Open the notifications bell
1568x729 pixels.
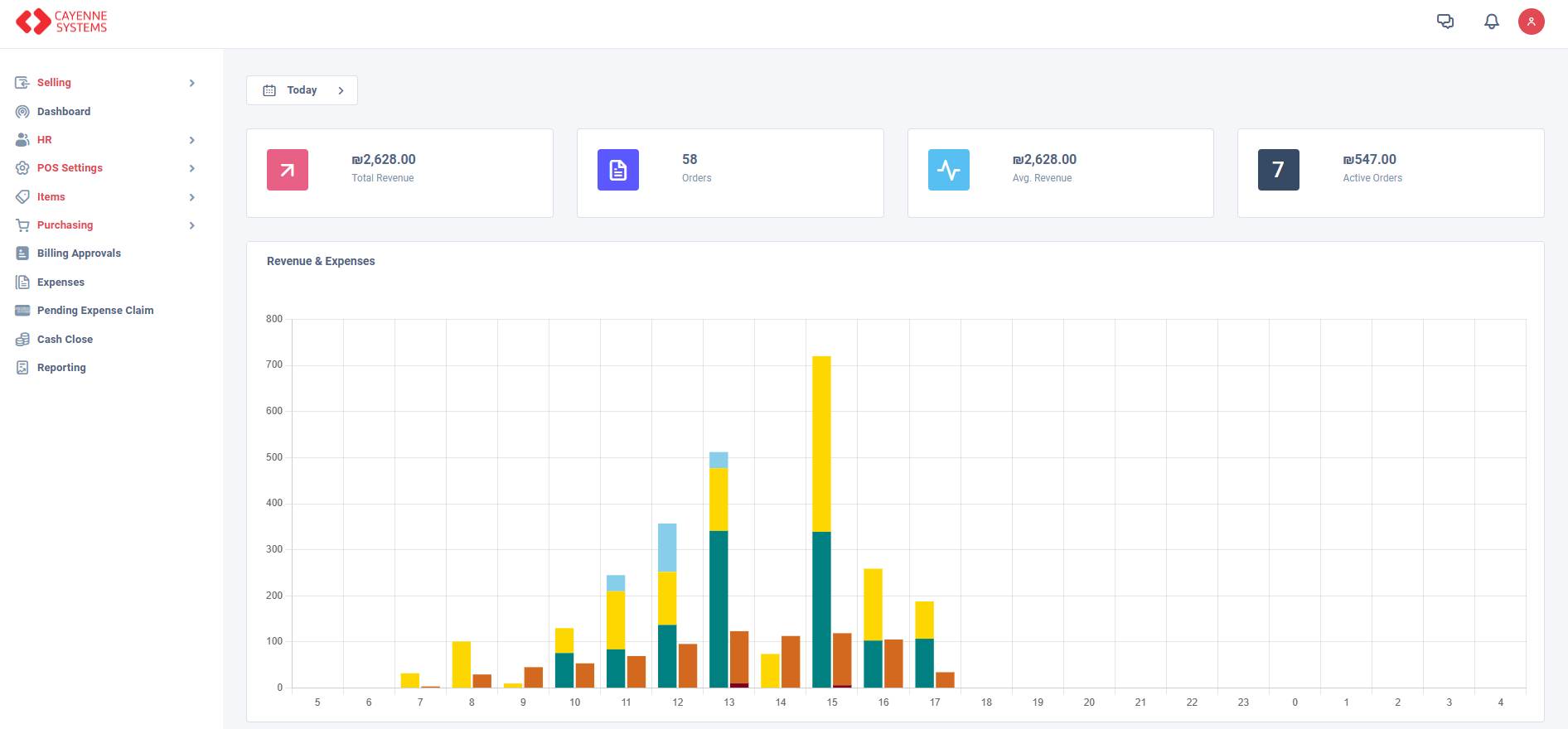click(x=1492, y=22)
